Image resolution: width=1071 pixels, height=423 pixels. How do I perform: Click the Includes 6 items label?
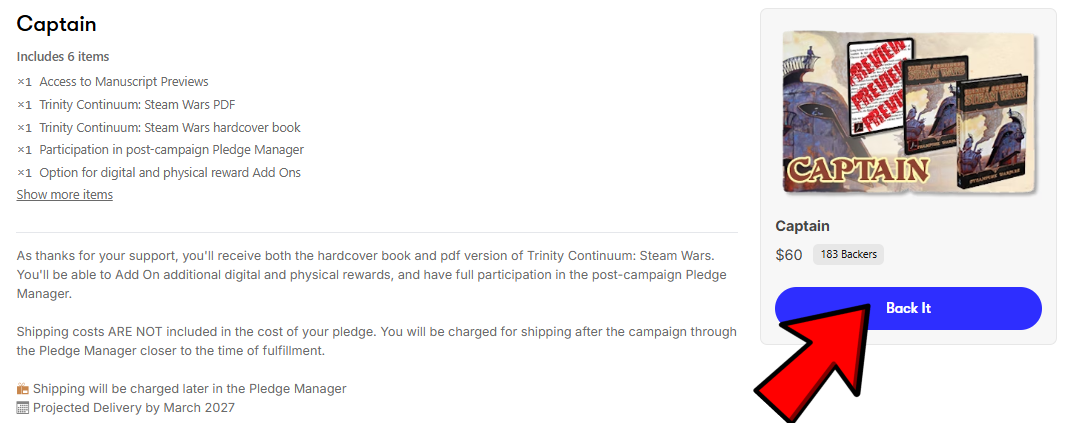[63, 57]
